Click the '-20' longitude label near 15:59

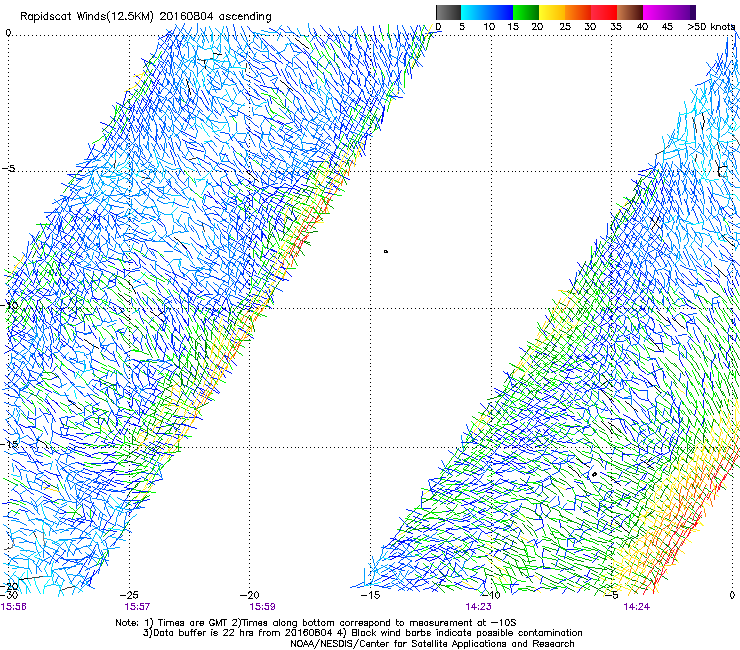[250, 595]
